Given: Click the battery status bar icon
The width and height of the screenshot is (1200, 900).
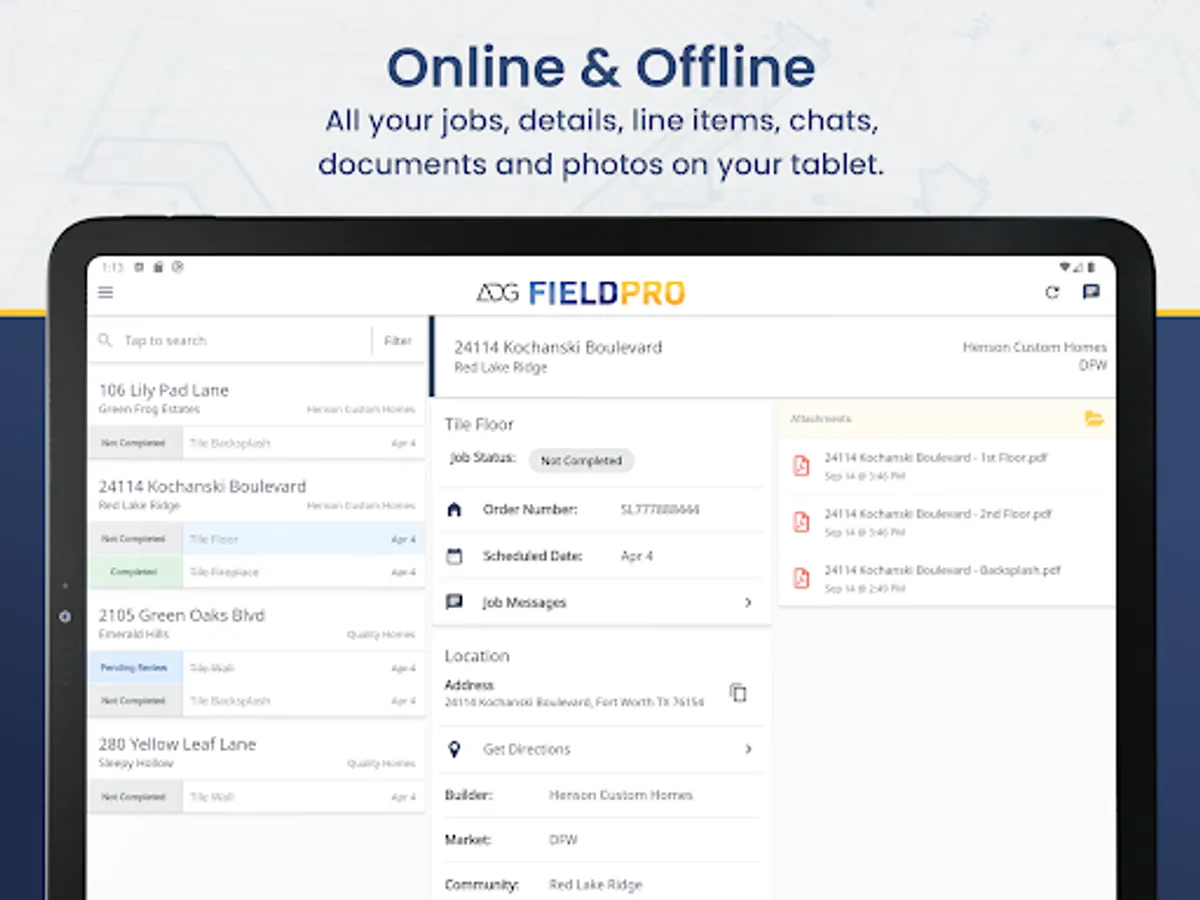Looking at the screenshot, I should (x=1092, y=267).
